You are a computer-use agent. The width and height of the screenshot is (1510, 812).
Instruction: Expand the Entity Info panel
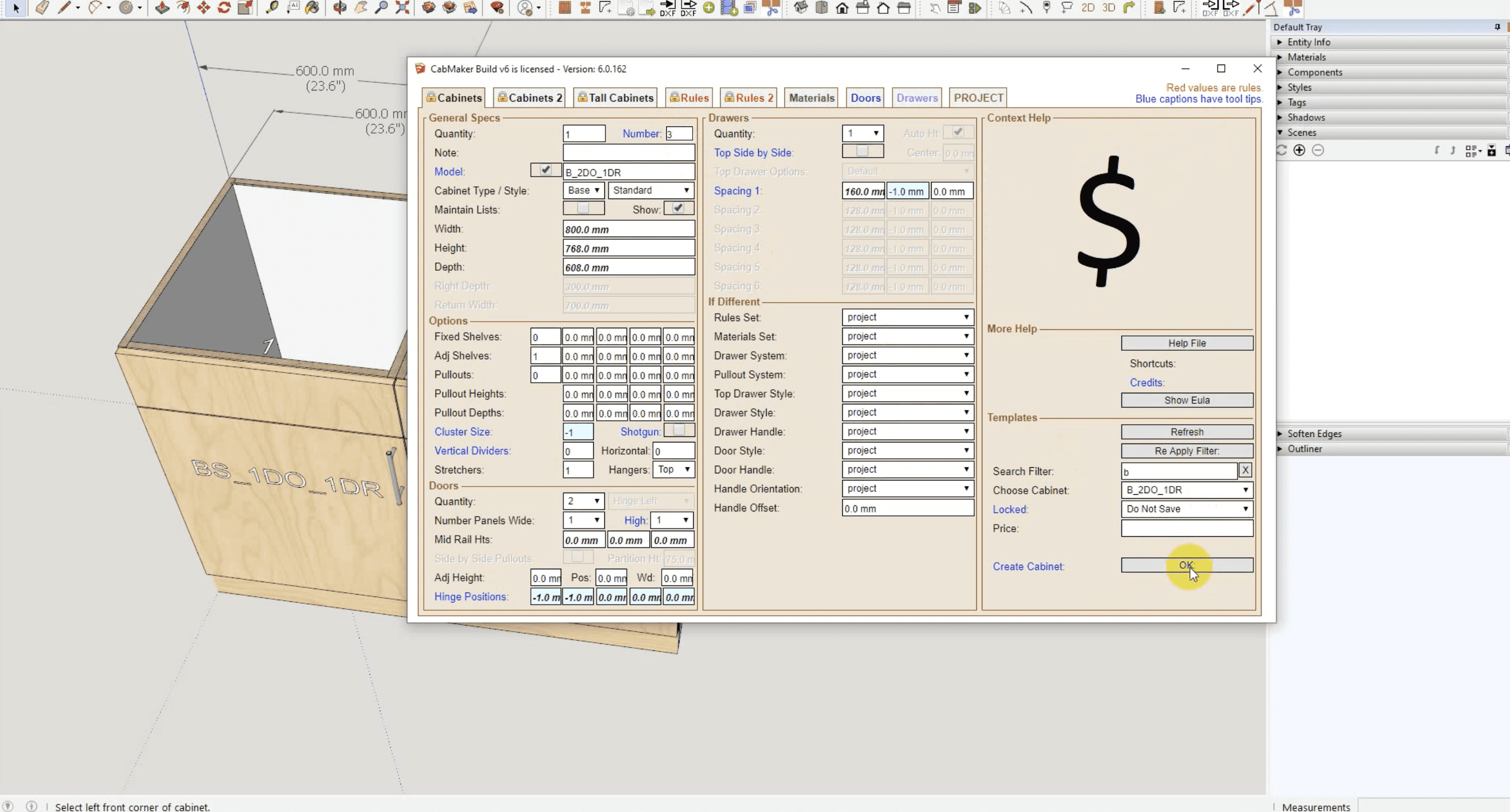(1309, 42)
